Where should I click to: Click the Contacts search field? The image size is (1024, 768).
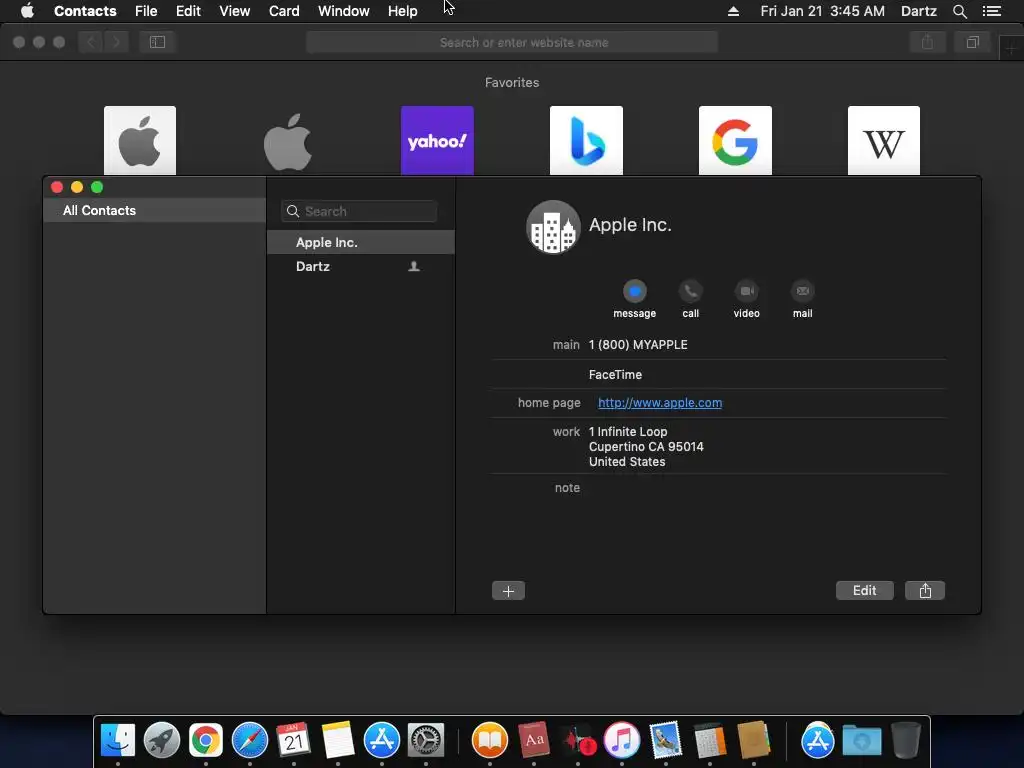[359, 212]
